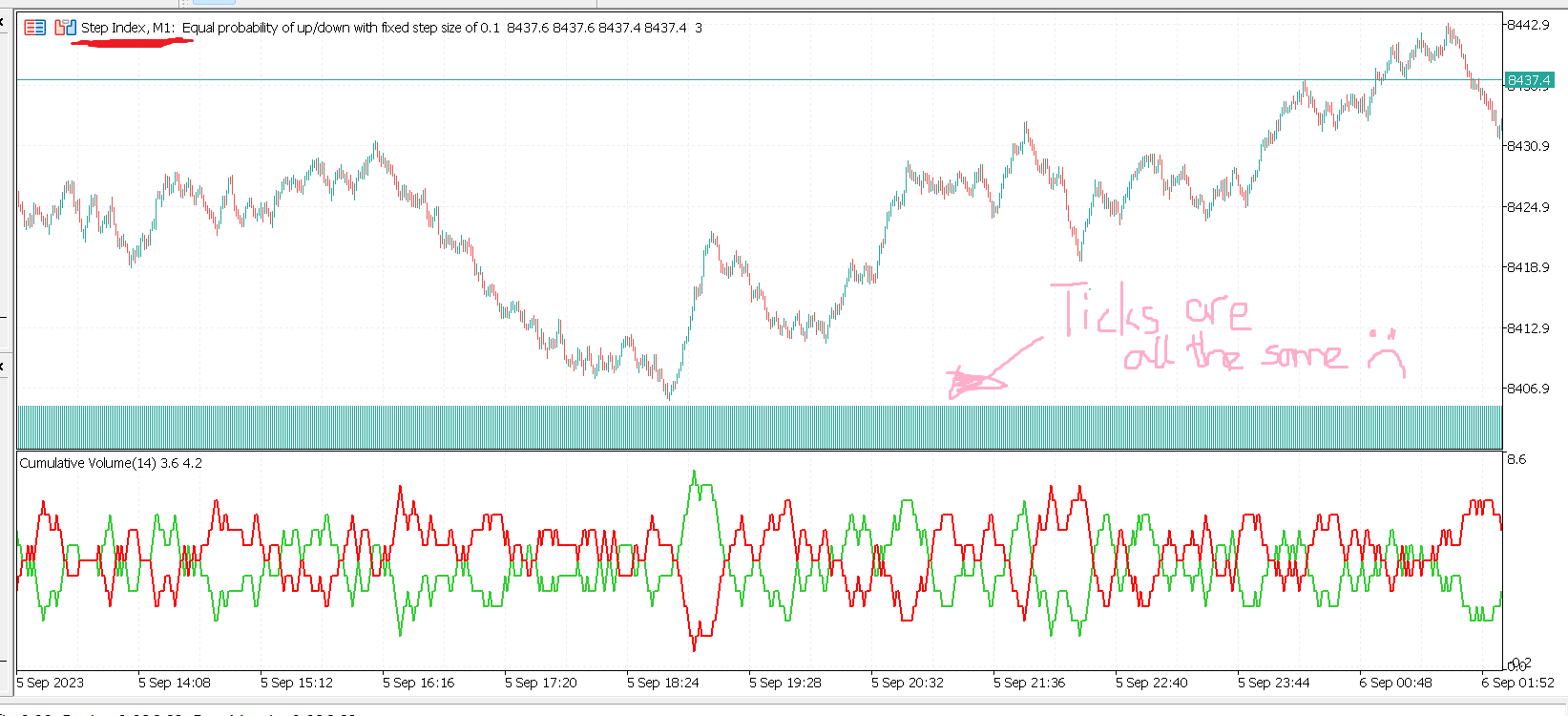Click the '6 Sep 01:52' time label
The image size is (1568, 716).
tap(1518, 683)
